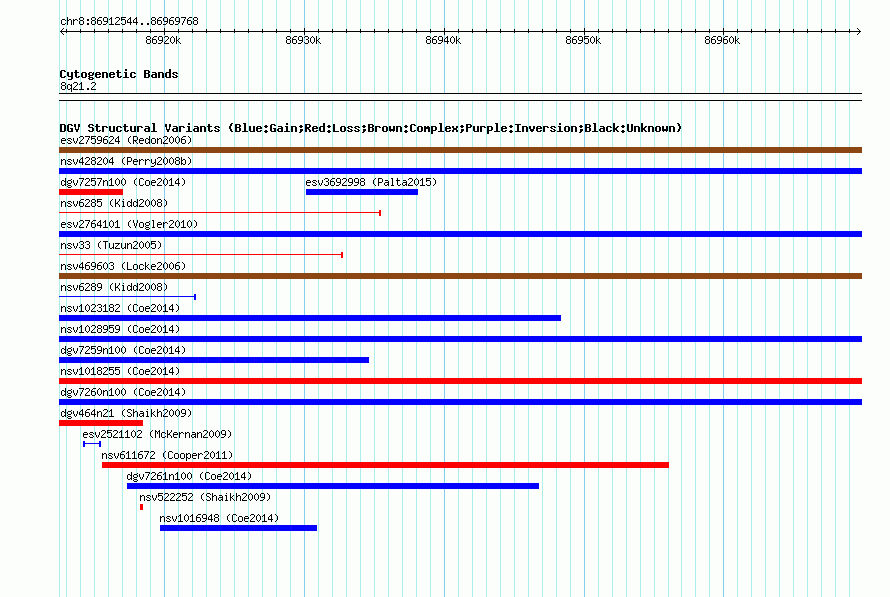Select the red nsv1018255 loss bar
This screenshot has height=597, width=890.
click(x=460, y=381)
